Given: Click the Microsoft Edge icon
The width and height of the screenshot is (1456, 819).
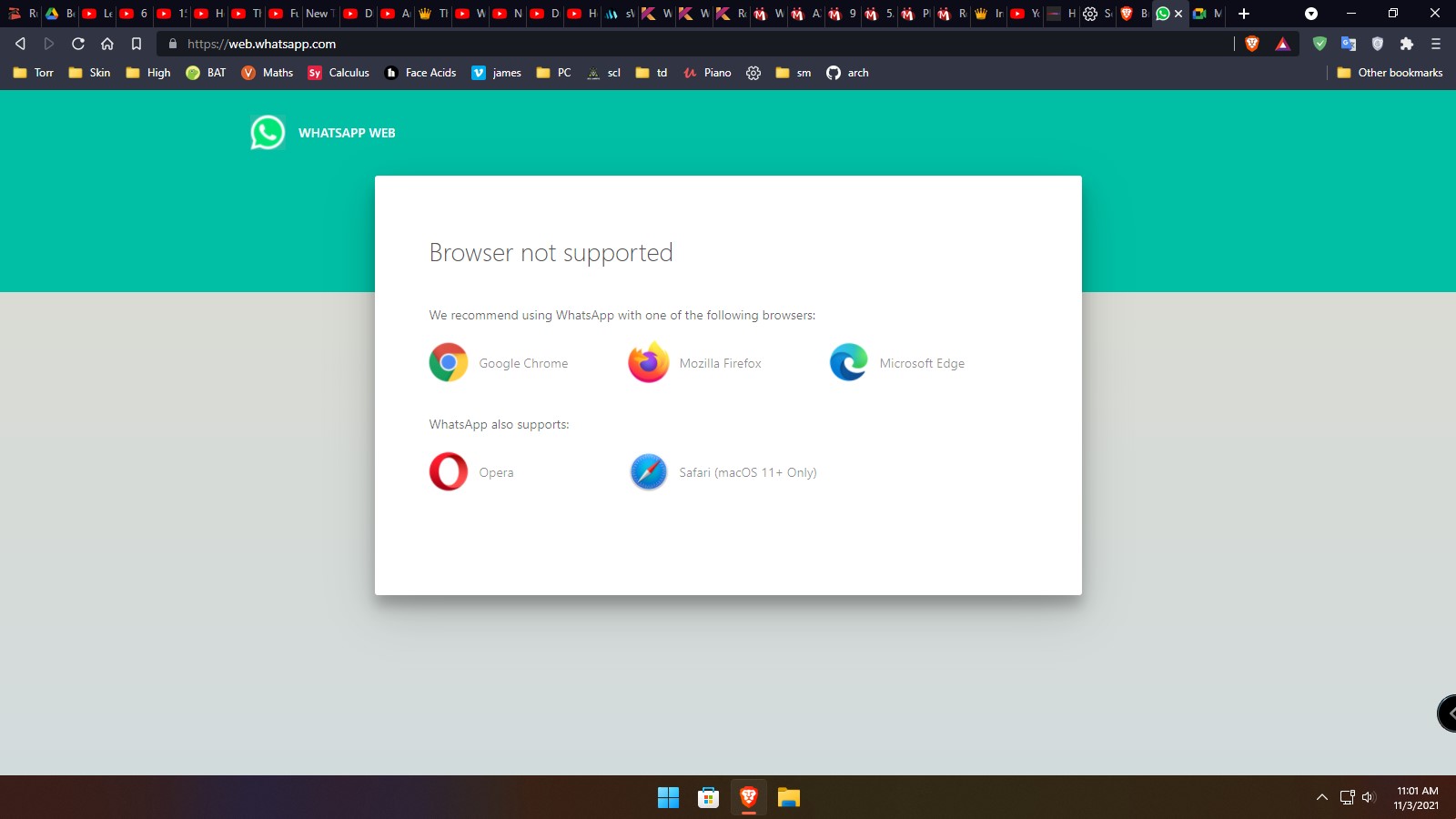Looking at the screenshot, I should pos(849,362).
